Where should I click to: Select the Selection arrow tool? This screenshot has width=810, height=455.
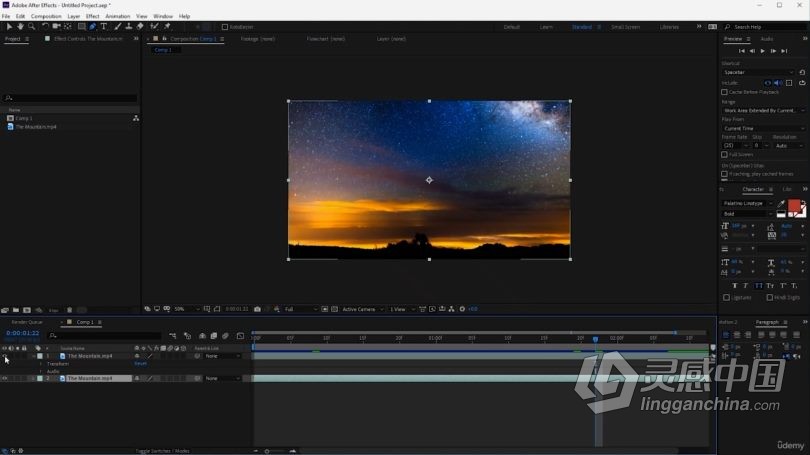[x=9, y=26]
